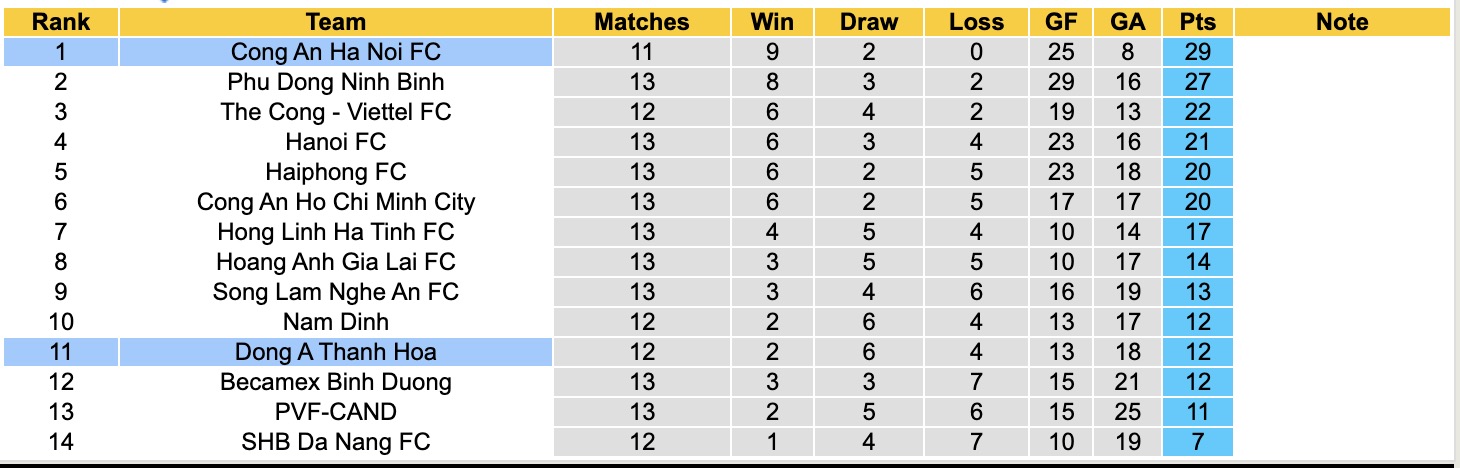
Task: Click the Rank column header
Action: click(x=61, y=22)
